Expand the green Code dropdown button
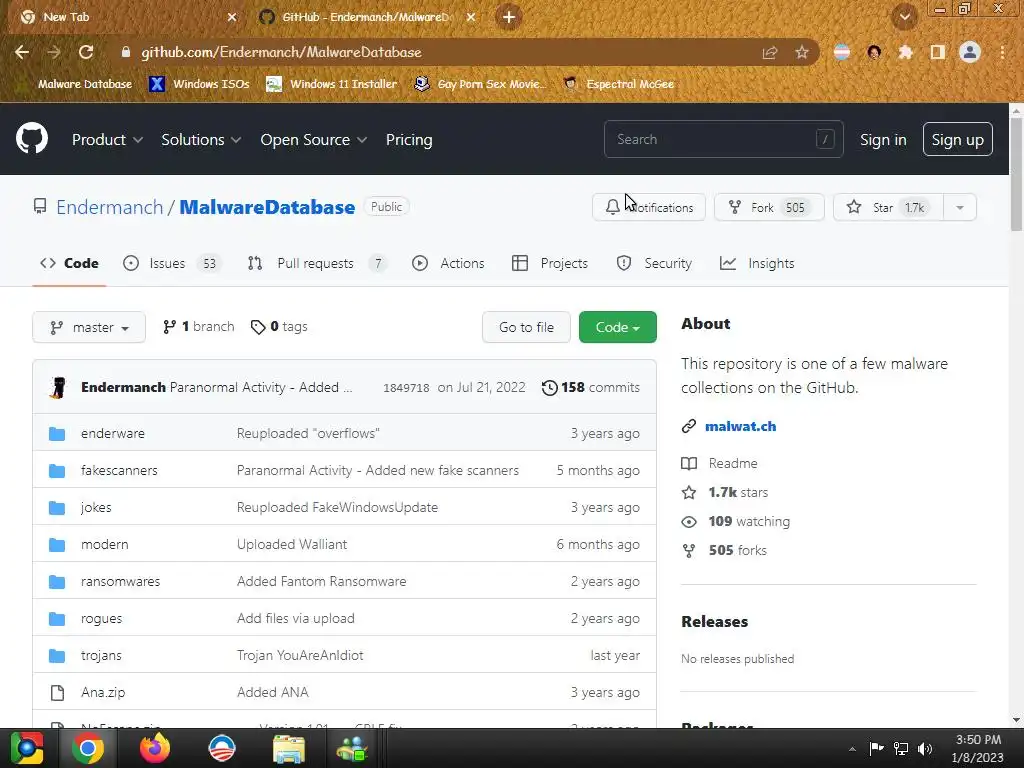 tap(618, 327)
